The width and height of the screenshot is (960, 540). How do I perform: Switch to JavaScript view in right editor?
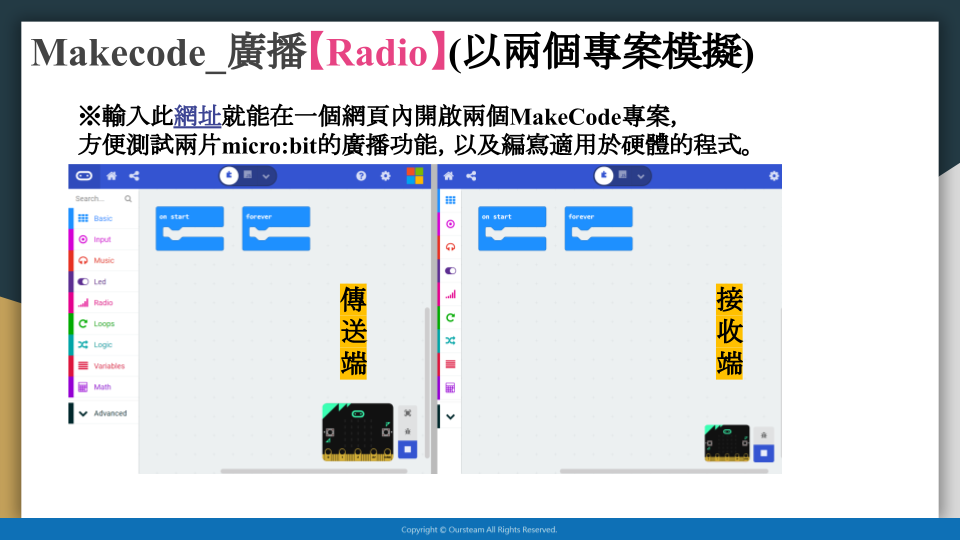click(x=623, y=175)
